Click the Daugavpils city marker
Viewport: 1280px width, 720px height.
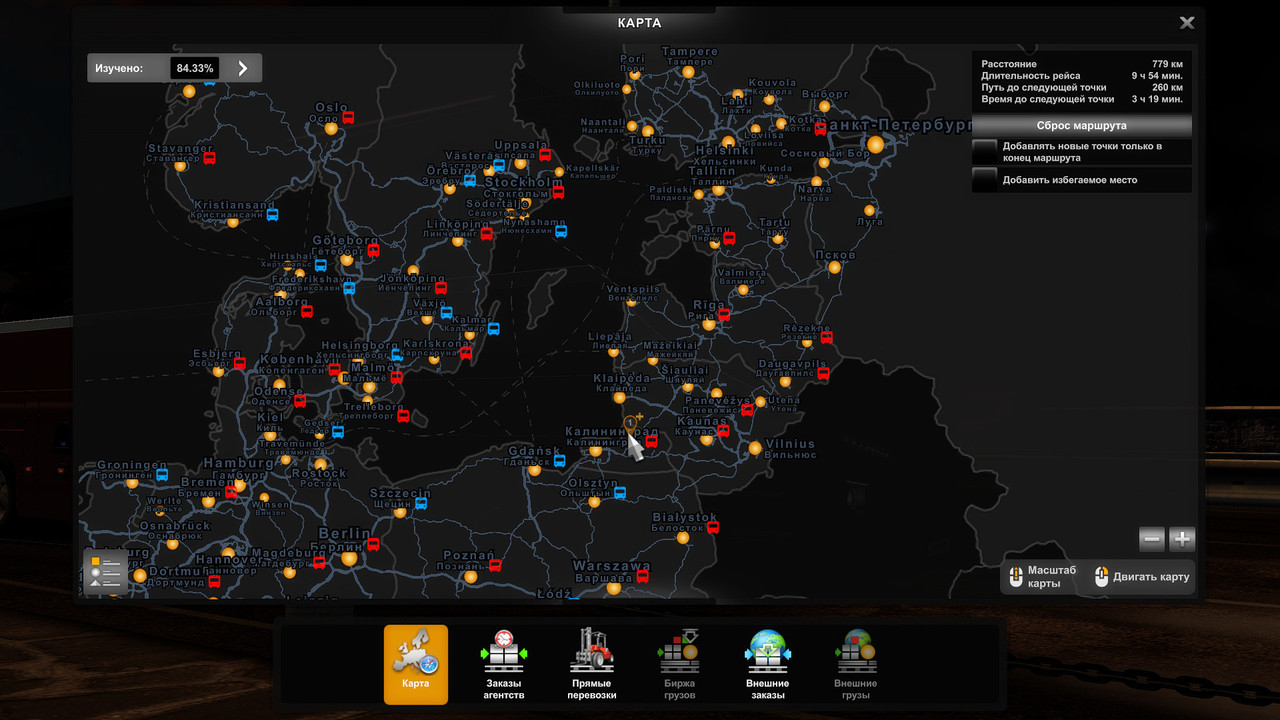pos(784,380)
